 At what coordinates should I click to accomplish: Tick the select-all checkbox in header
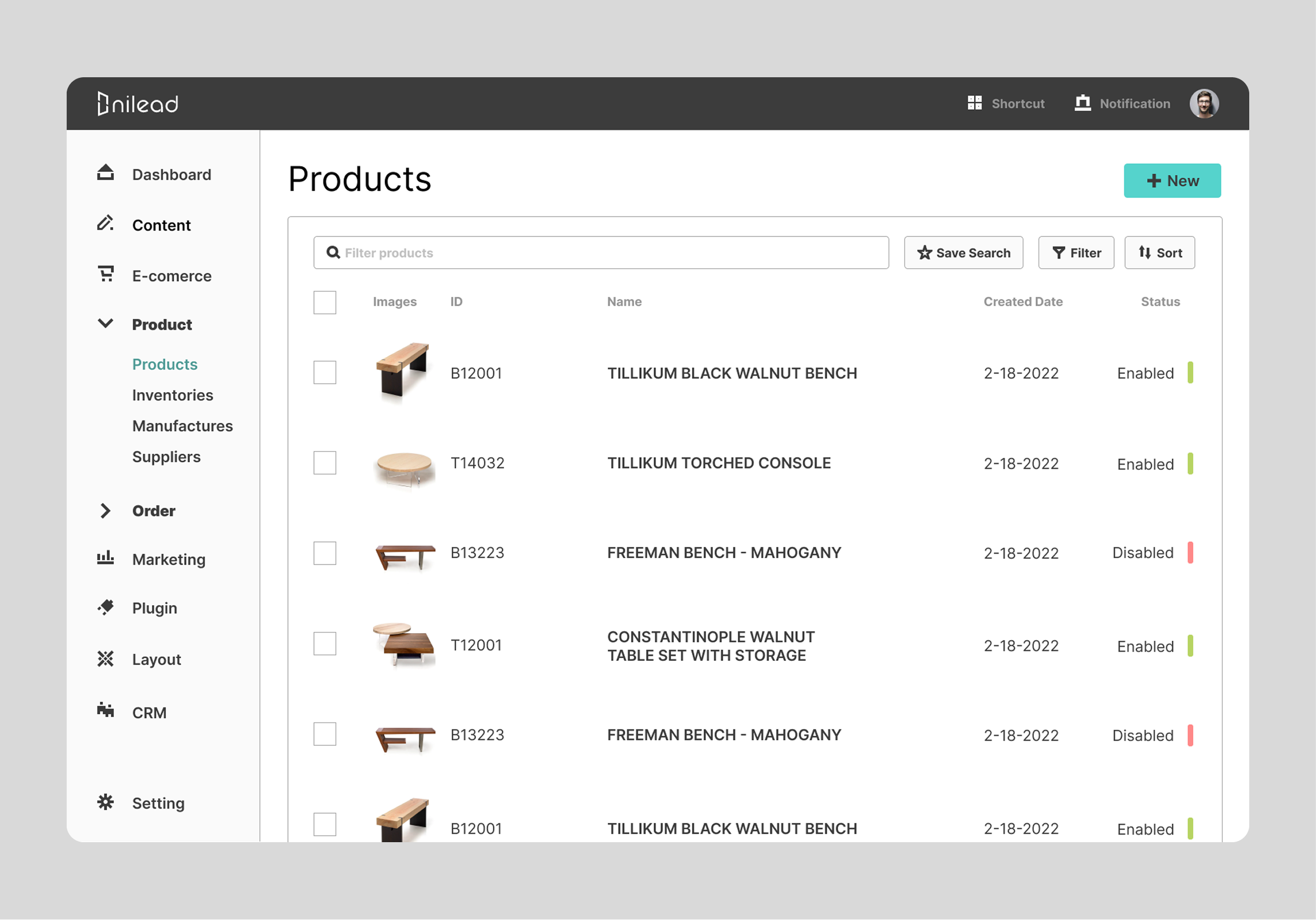click(325, 302)
